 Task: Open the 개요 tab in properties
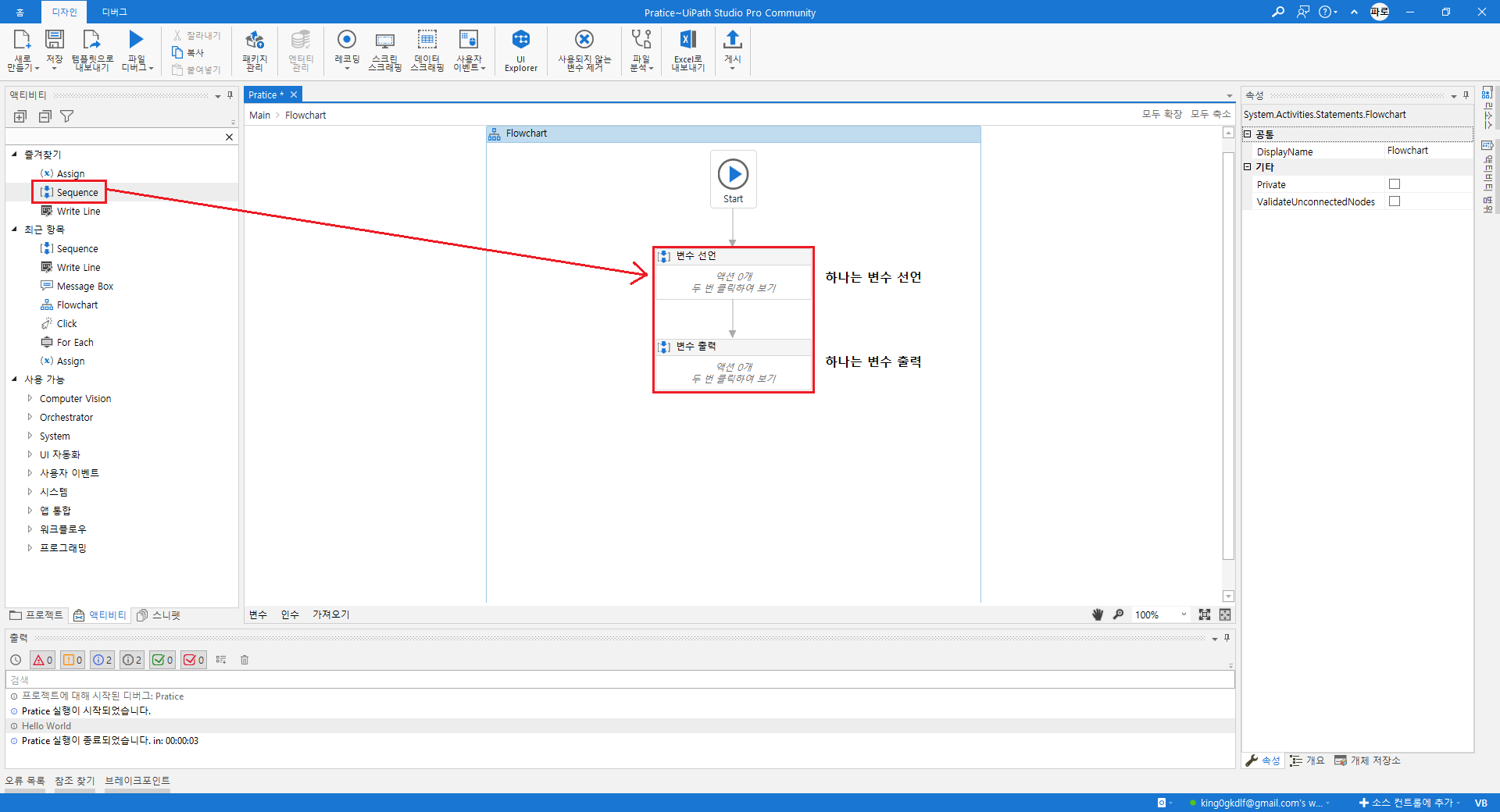tap(1307, 760)
